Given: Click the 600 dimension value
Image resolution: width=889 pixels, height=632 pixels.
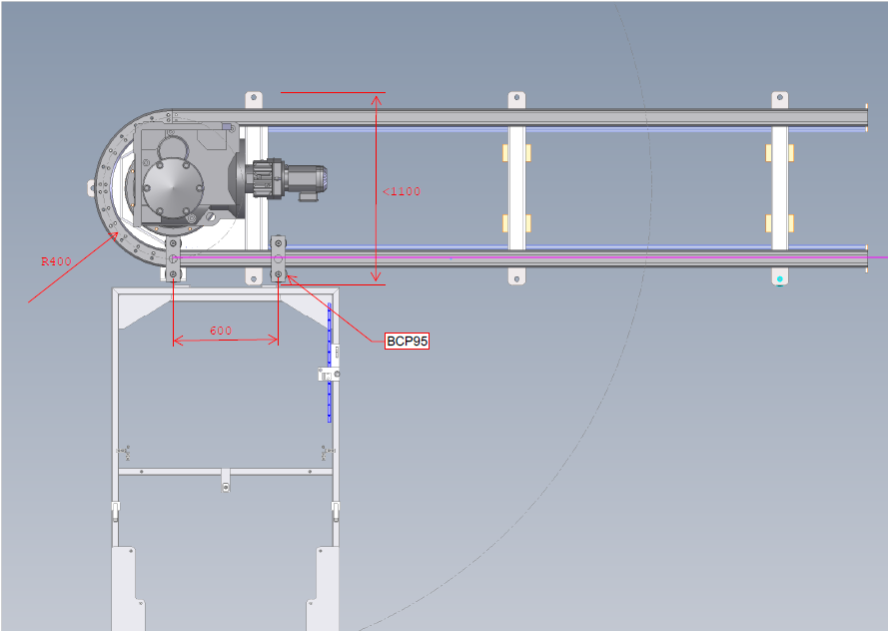Looking at the screenshot, I should coord(221,330).
